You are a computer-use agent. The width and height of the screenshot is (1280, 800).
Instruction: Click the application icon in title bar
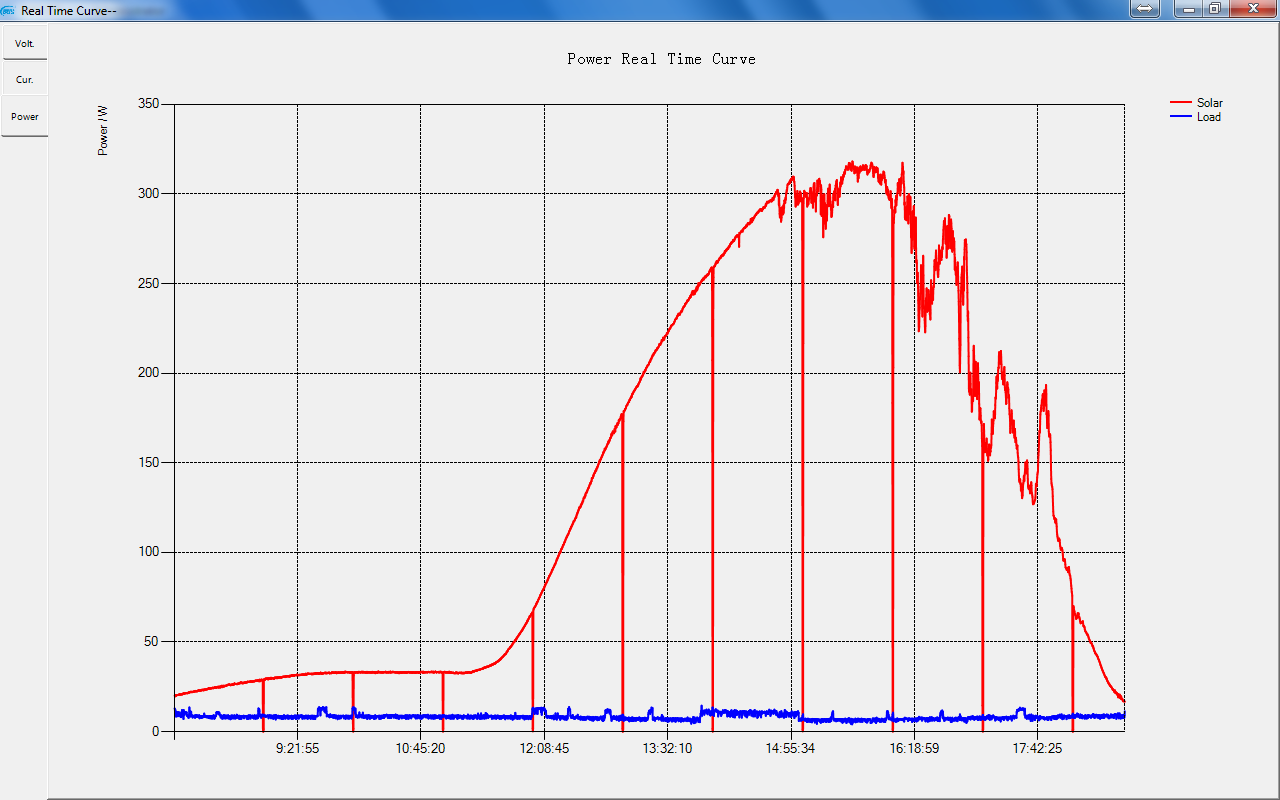9,10
